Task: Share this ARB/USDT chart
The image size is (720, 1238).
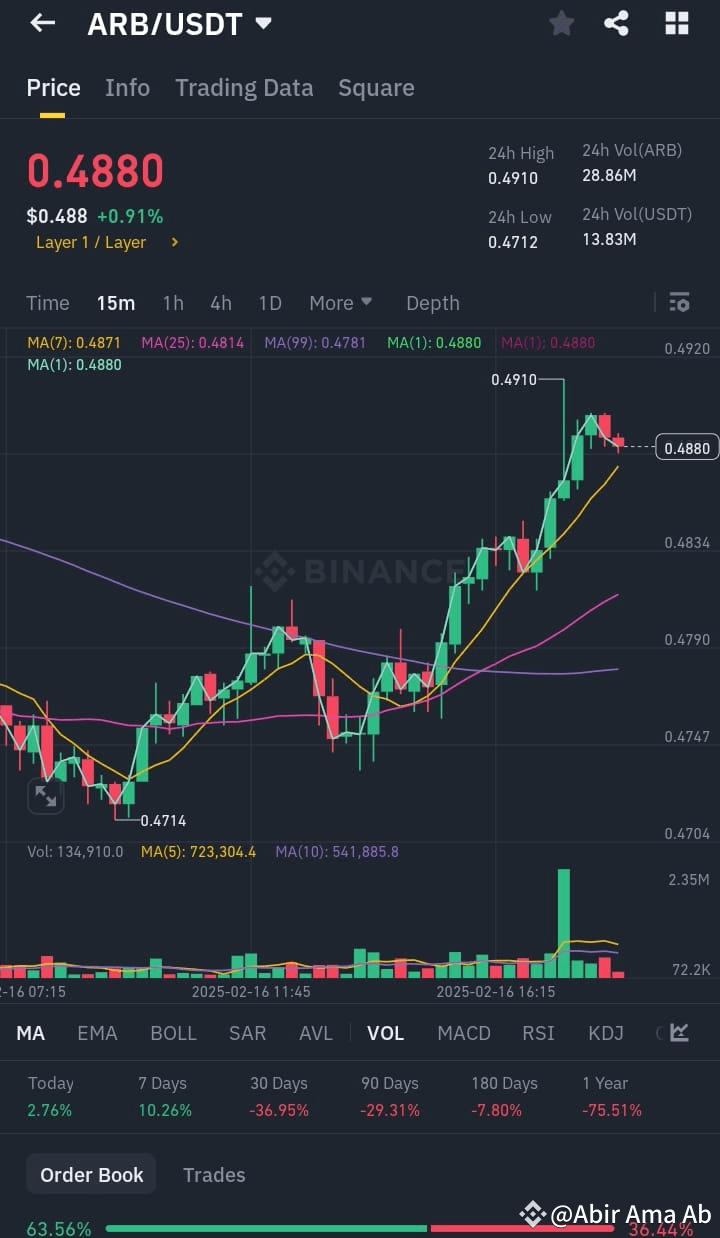Action: [x=617, y=22]
